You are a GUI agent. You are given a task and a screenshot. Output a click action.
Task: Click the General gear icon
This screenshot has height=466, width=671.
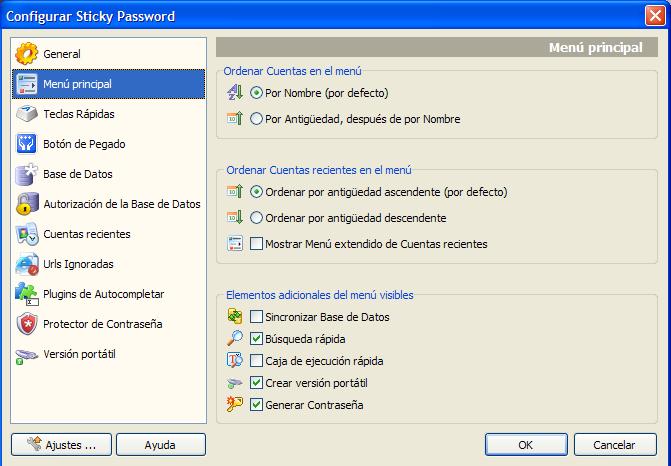pyautogui.click(x=27, y=54)
